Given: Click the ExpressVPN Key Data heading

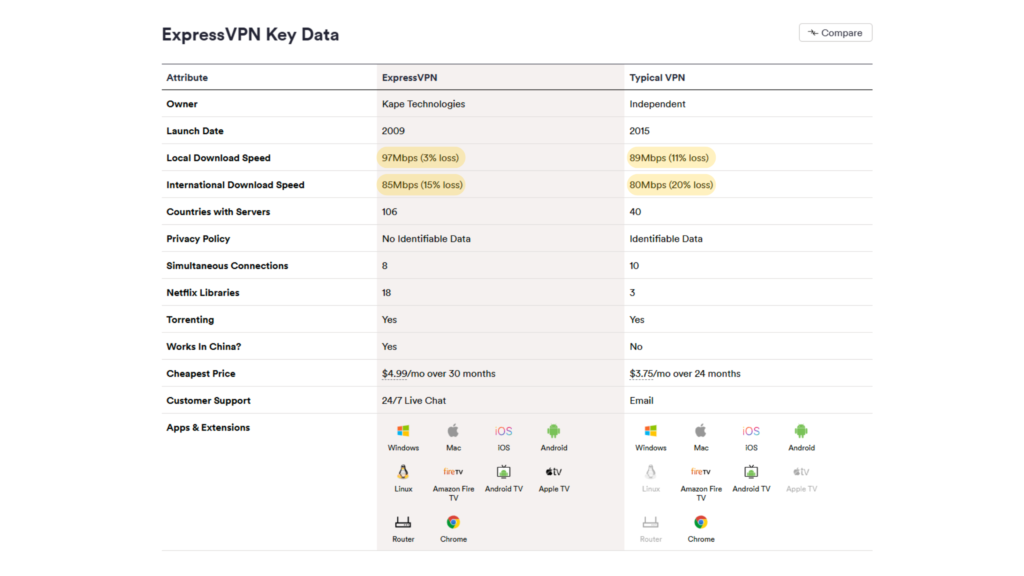Looking at the screenshot, I should 250,35.
